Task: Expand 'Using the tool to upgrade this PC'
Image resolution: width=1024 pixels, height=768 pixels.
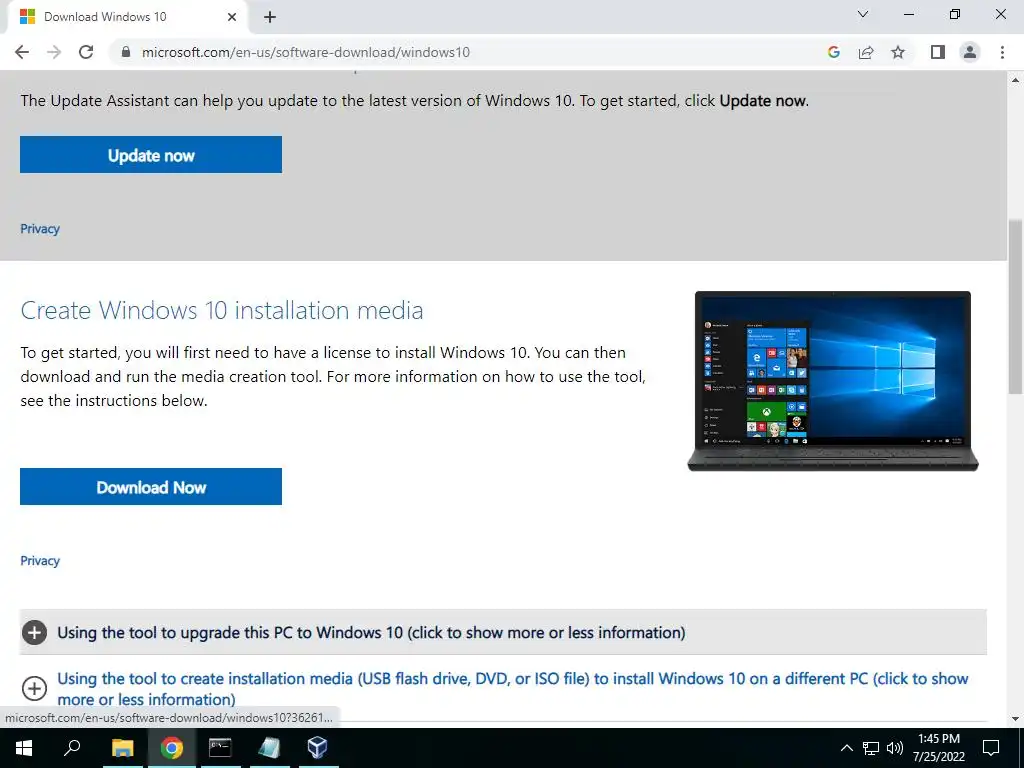Action: [x=503, y=632]
